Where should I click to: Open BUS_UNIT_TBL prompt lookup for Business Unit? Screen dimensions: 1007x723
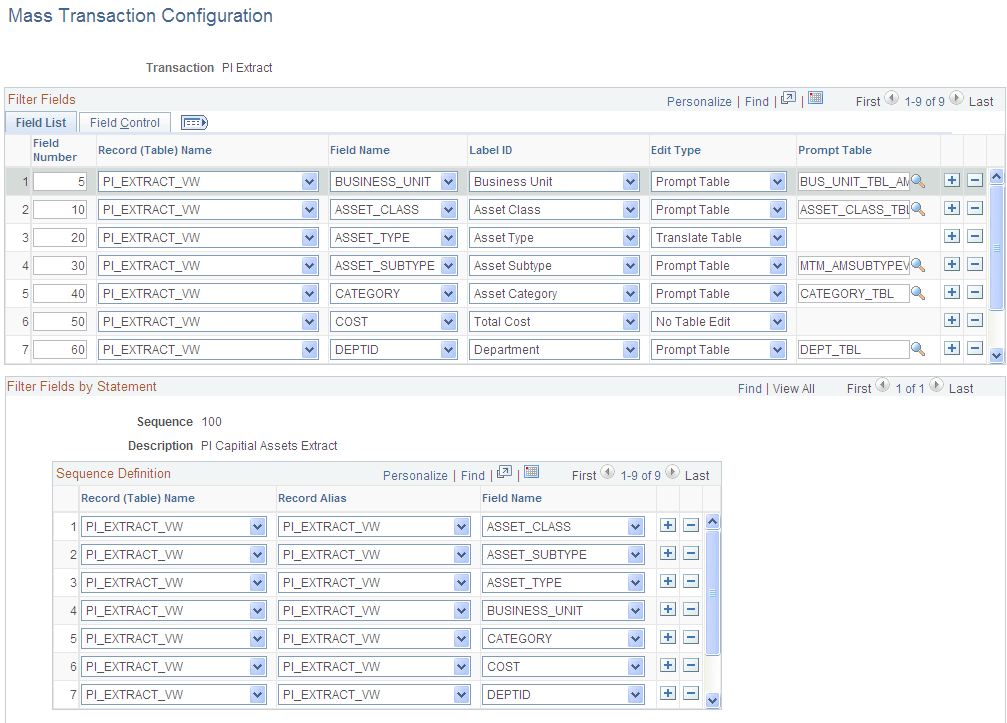click(x=919, y=181)
